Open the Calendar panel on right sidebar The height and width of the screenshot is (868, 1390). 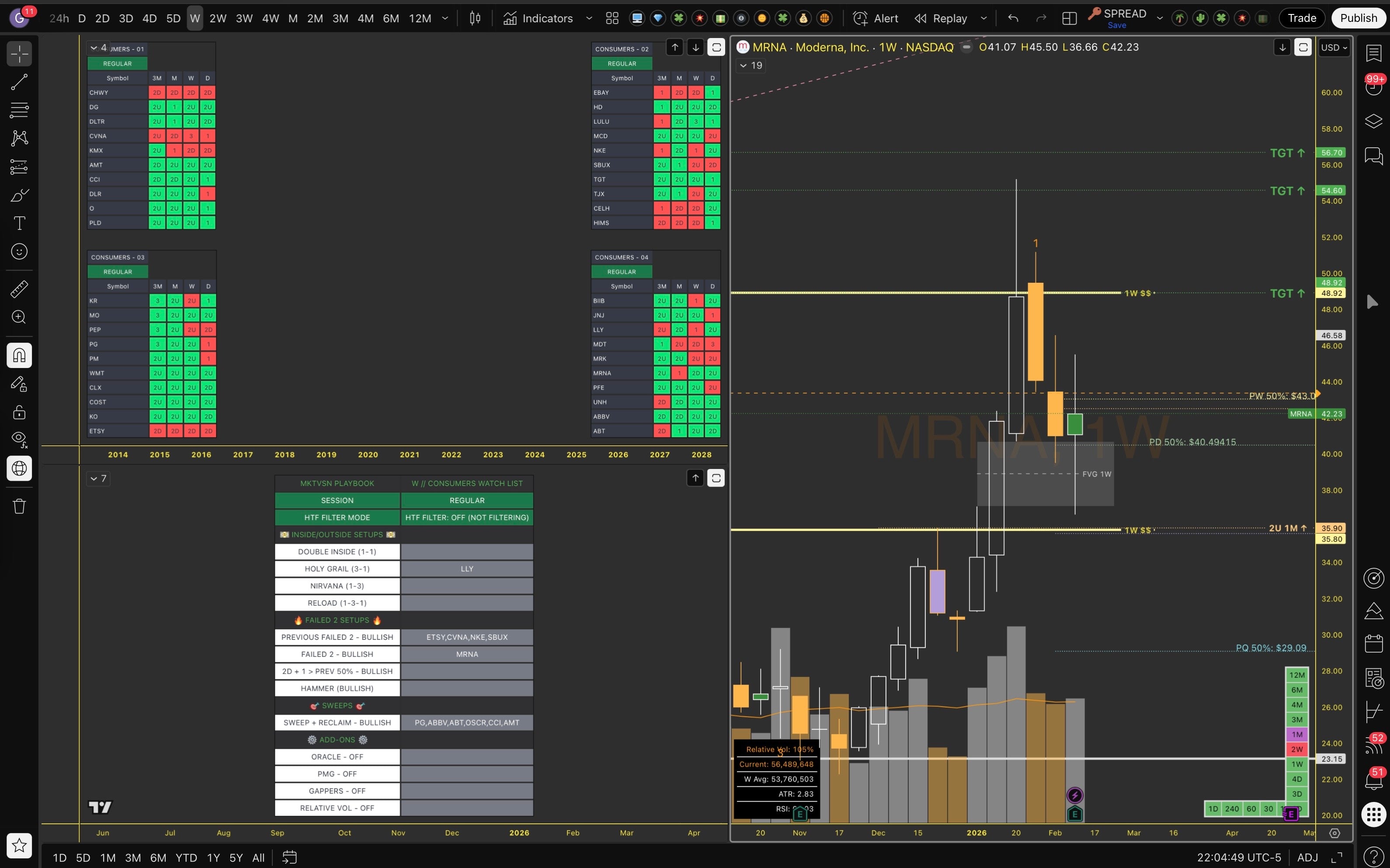1373,643
